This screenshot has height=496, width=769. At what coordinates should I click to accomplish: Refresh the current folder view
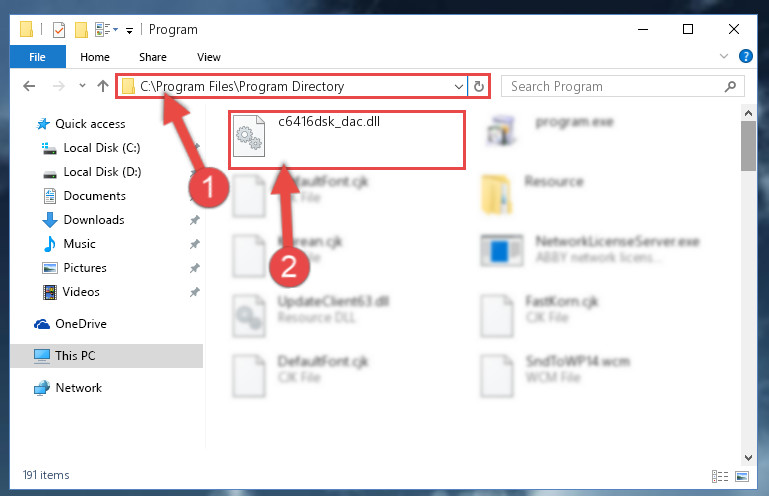(479, 86)
